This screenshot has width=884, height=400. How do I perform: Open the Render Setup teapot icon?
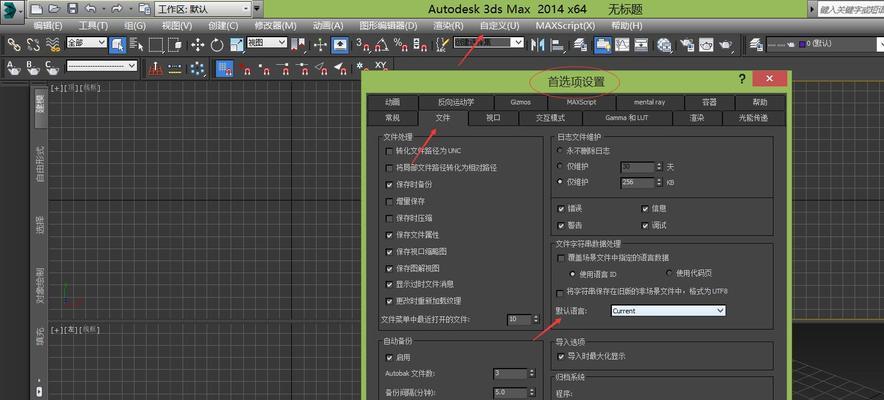tap(687, 45)
